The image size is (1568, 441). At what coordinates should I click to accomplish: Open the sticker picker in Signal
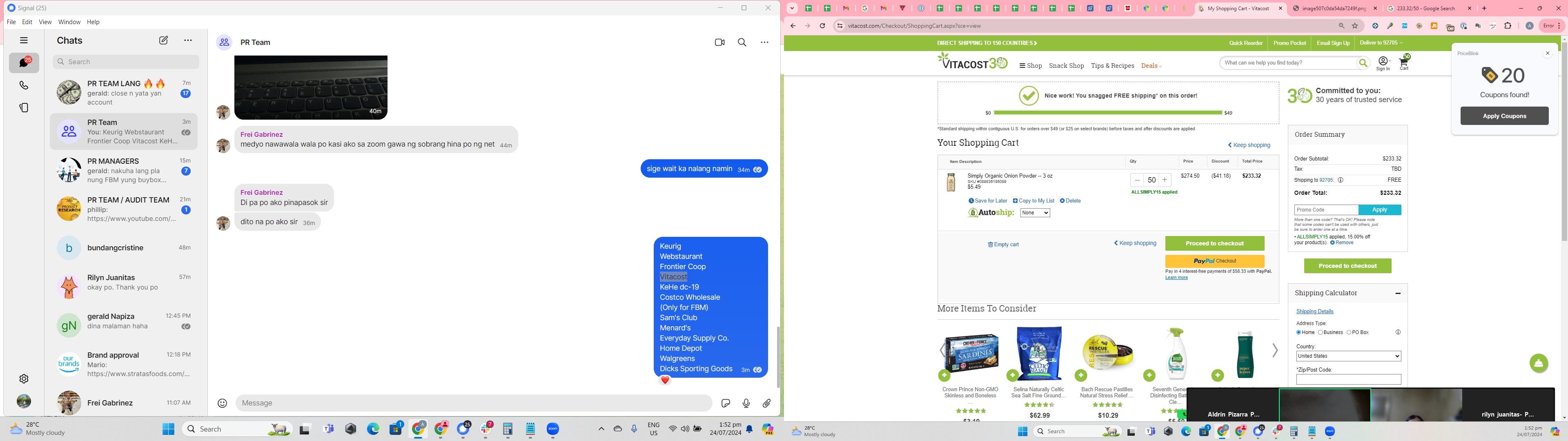[x=726, y=403]
